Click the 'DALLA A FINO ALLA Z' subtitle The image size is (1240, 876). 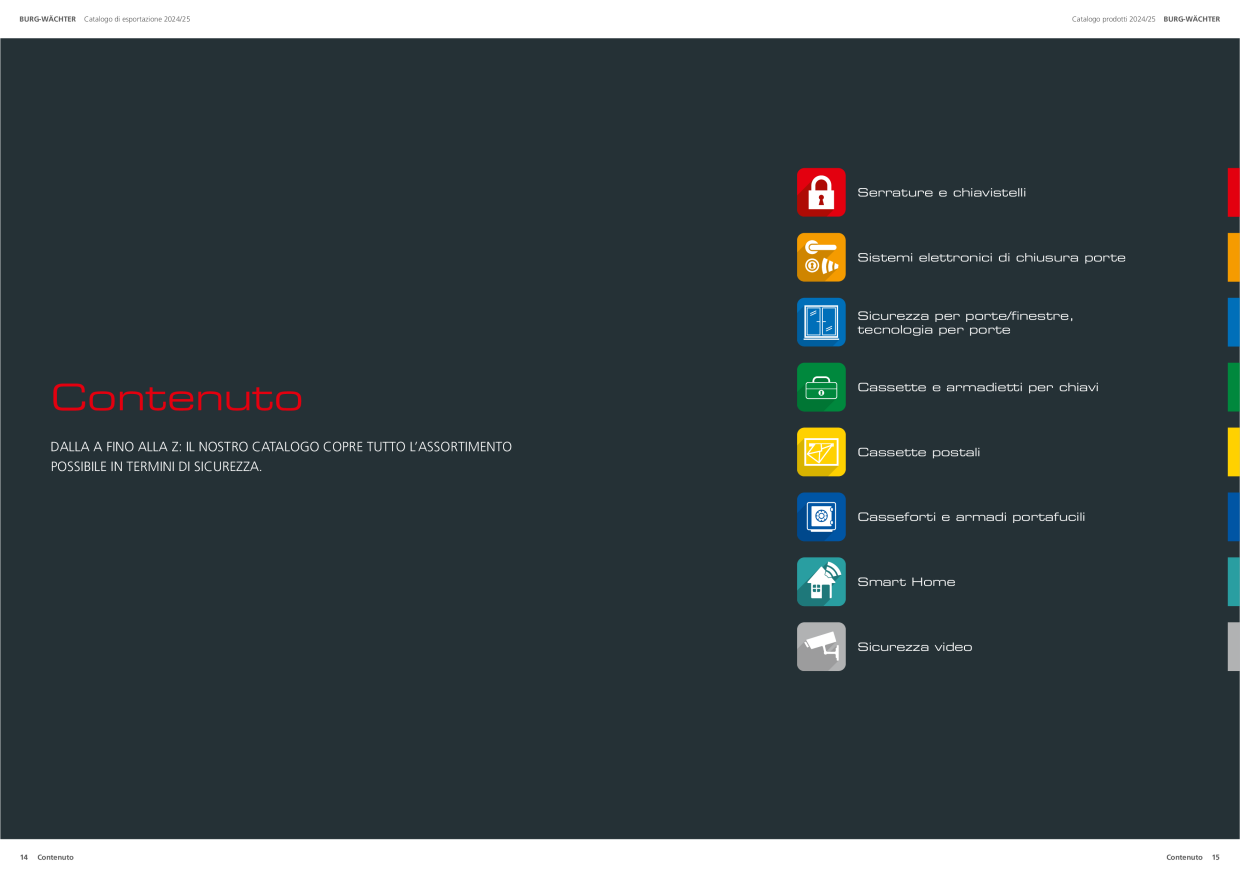pyautogui.click(x=281, y=456)
